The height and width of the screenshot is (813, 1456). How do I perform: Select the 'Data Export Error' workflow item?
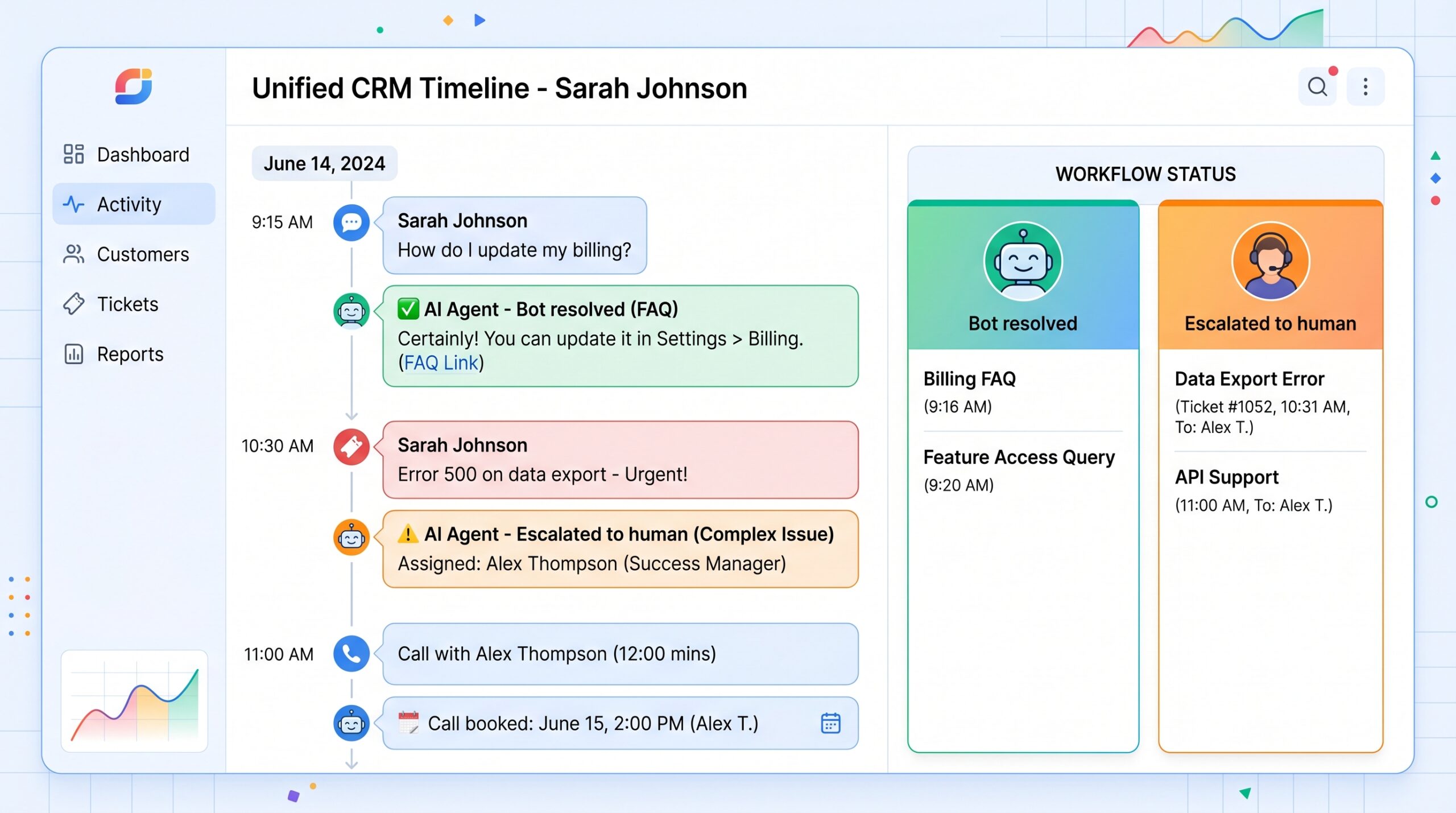[x=1270, y=402]
